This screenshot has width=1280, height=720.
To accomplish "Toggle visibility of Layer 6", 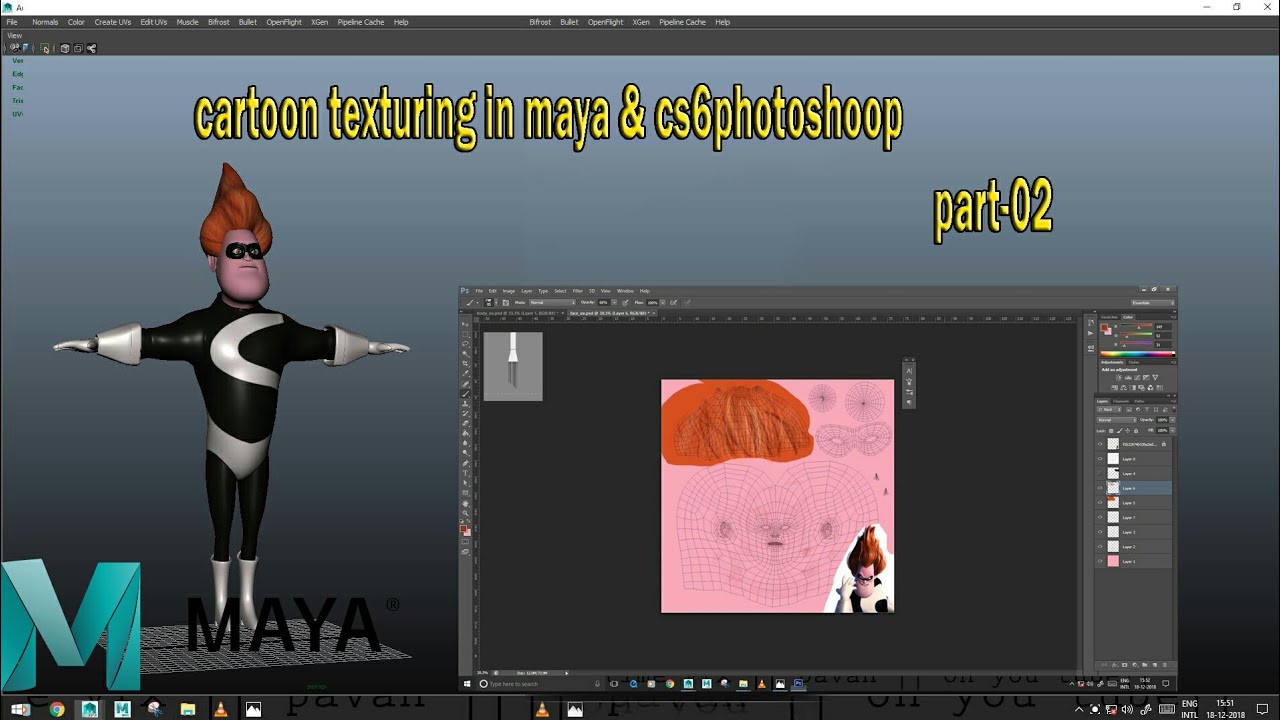I will [x=1100, y=488].
